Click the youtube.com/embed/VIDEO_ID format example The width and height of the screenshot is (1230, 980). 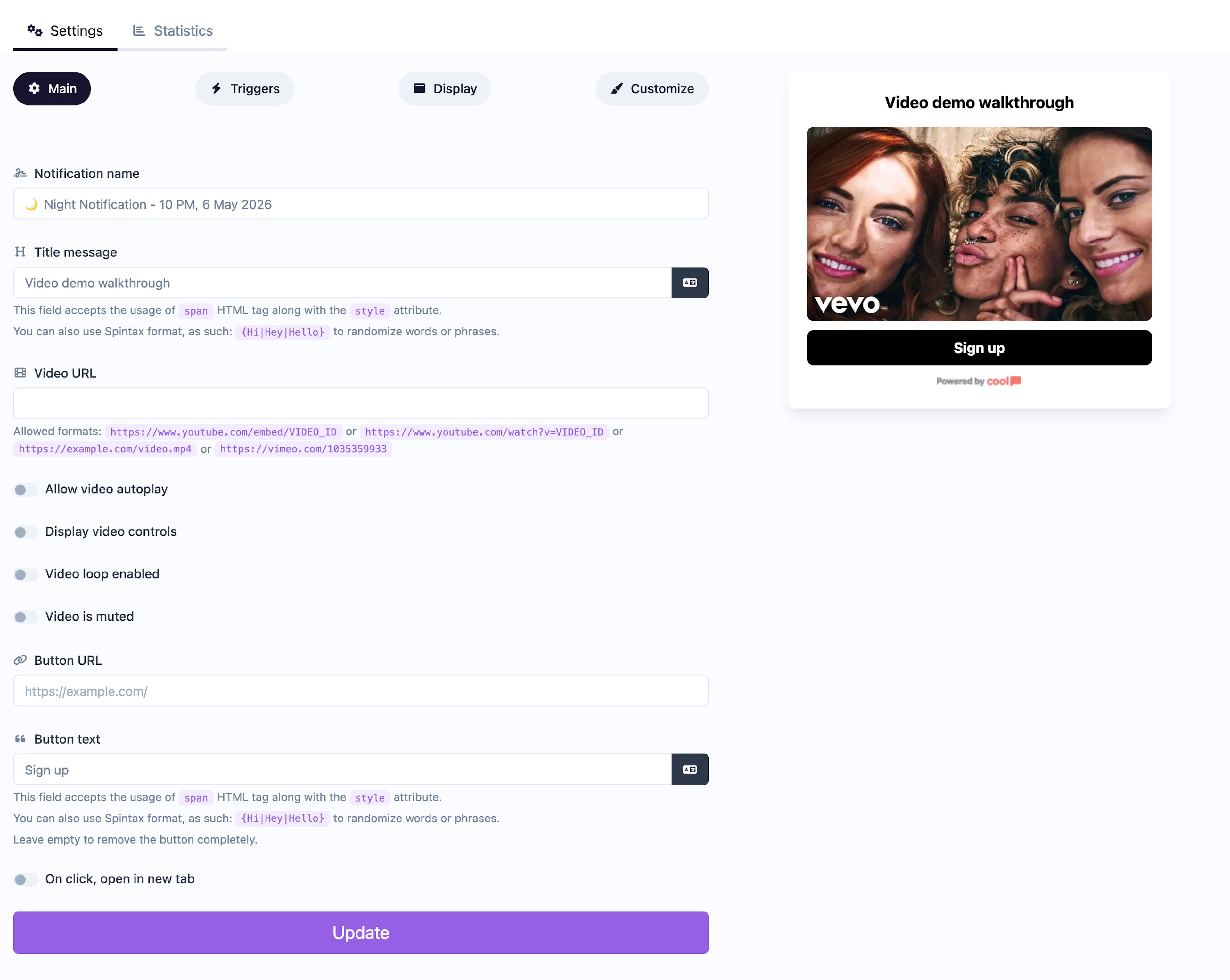pos(224,432)
